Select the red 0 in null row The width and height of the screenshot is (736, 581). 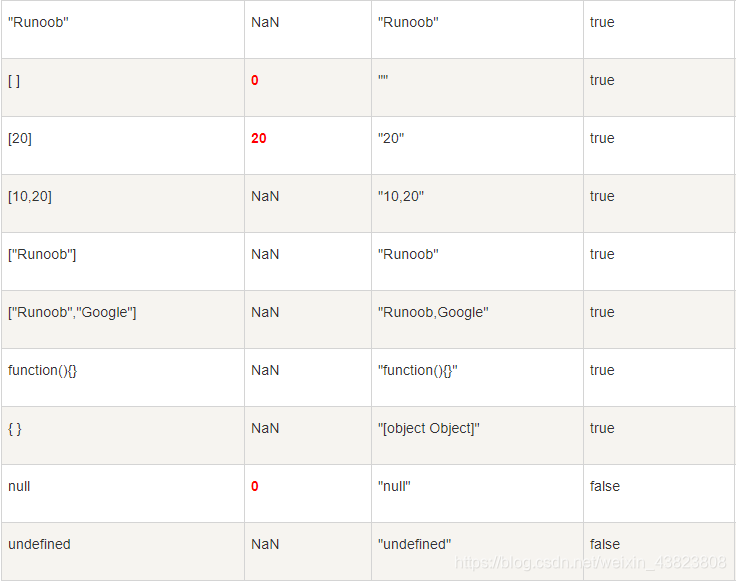coord(255,486)
